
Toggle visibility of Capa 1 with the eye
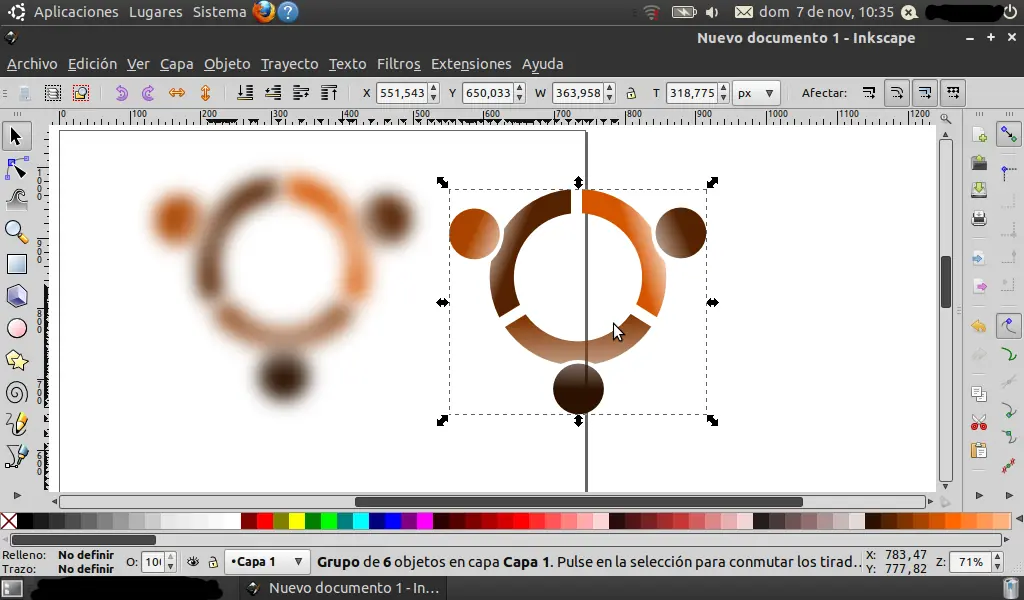coord(193,562)
